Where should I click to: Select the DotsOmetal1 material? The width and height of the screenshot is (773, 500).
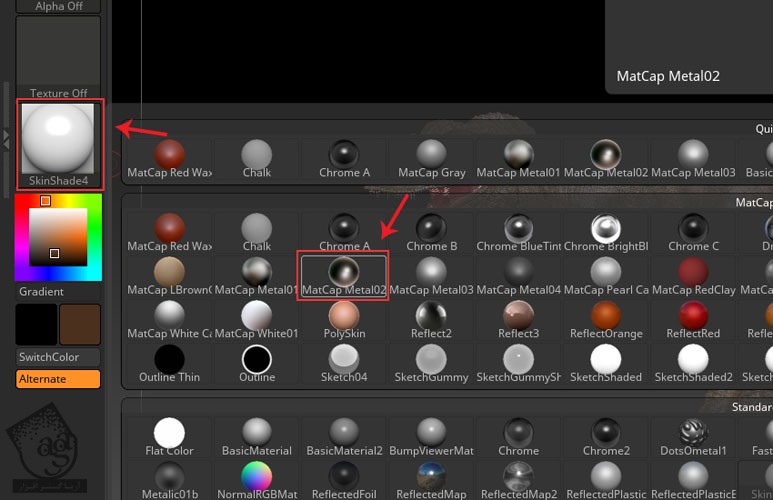[x=692, y=435]
